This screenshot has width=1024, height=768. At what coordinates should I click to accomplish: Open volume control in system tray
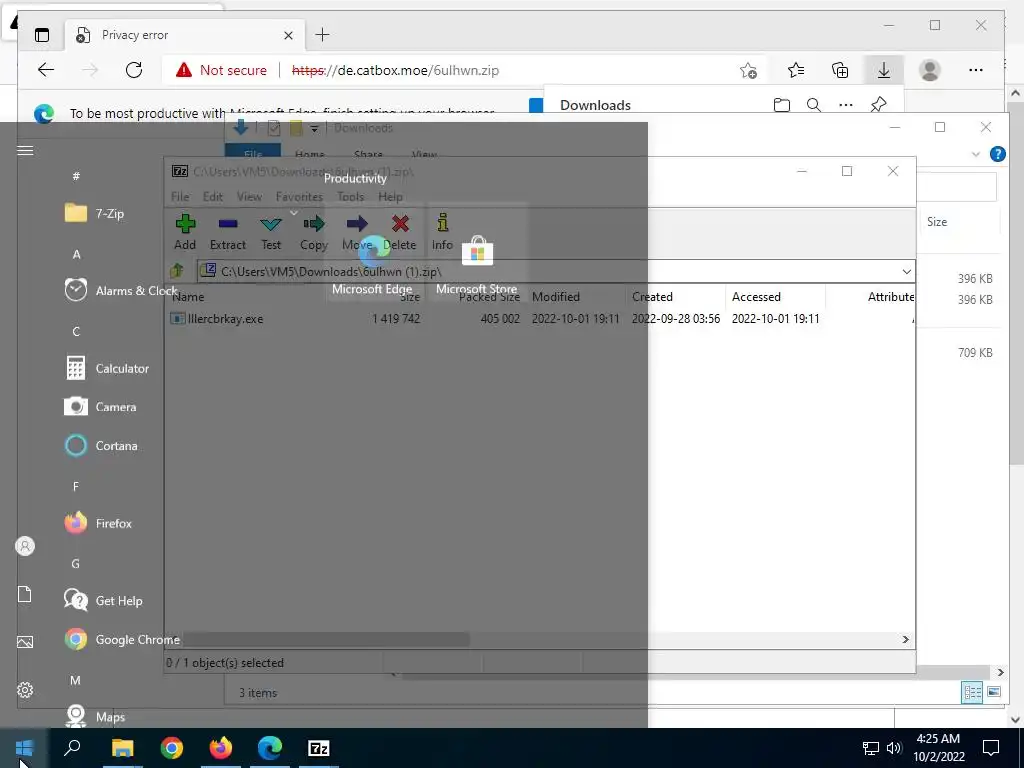tap(894, 748)
